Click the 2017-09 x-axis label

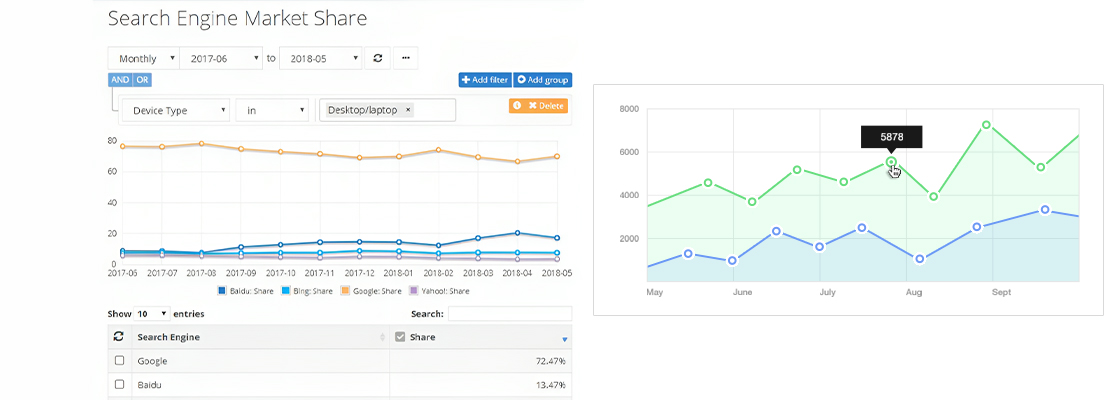coord(241,273)
